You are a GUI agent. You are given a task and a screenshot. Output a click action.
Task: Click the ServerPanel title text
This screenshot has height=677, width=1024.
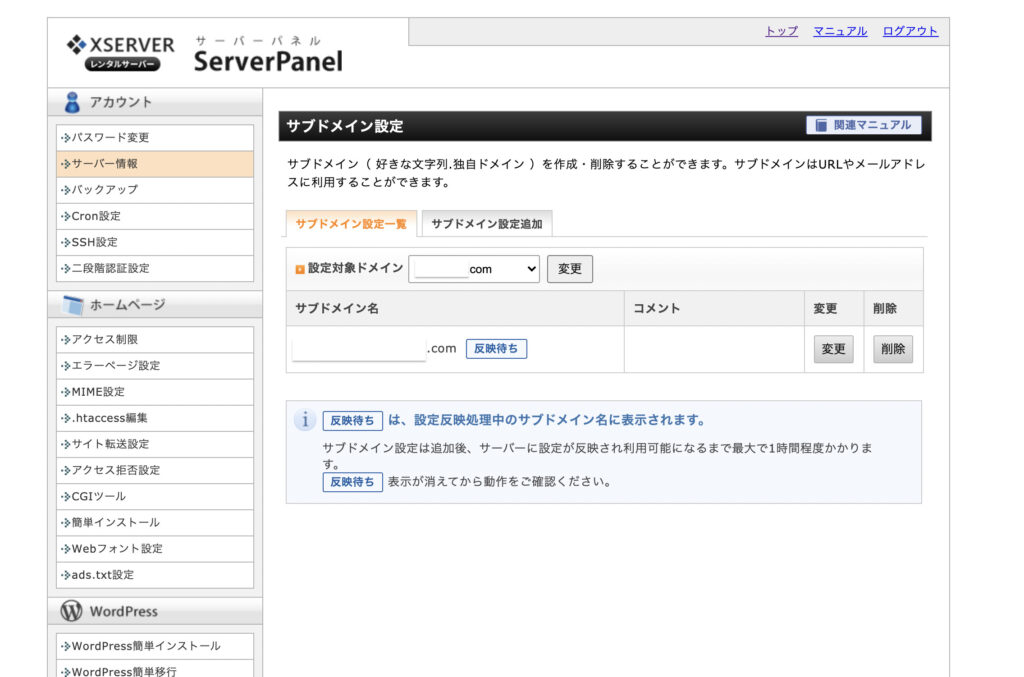pos(268,61)
